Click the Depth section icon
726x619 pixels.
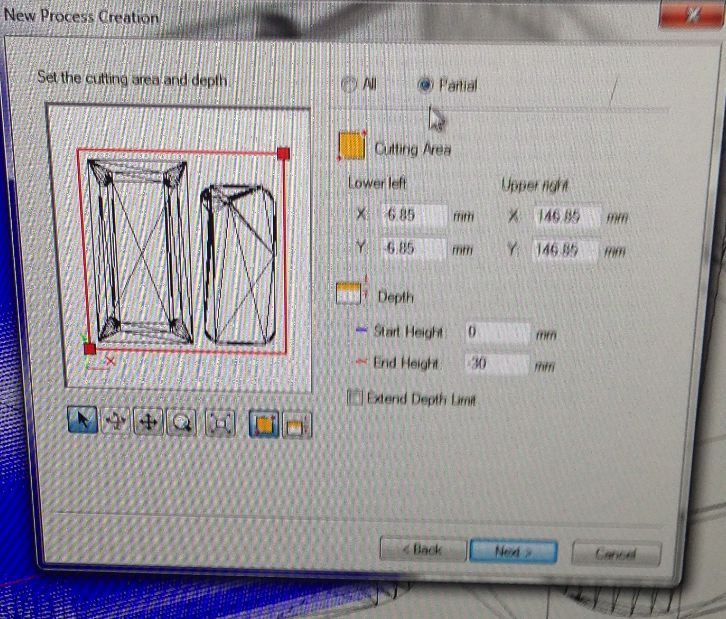[350, 293]
